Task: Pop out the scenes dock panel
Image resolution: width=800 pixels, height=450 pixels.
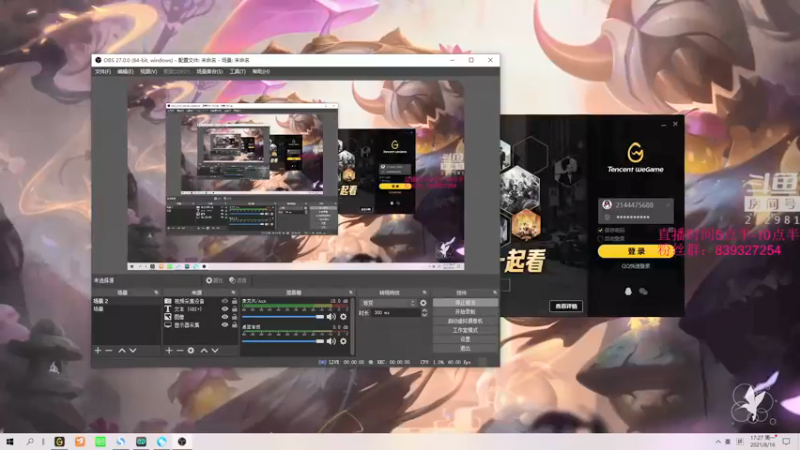Action: click(x=156, y=292)
